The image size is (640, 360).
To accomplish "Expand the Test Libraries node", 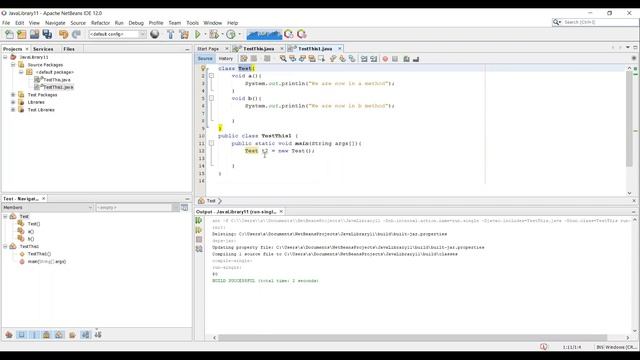I will point(13,109).
